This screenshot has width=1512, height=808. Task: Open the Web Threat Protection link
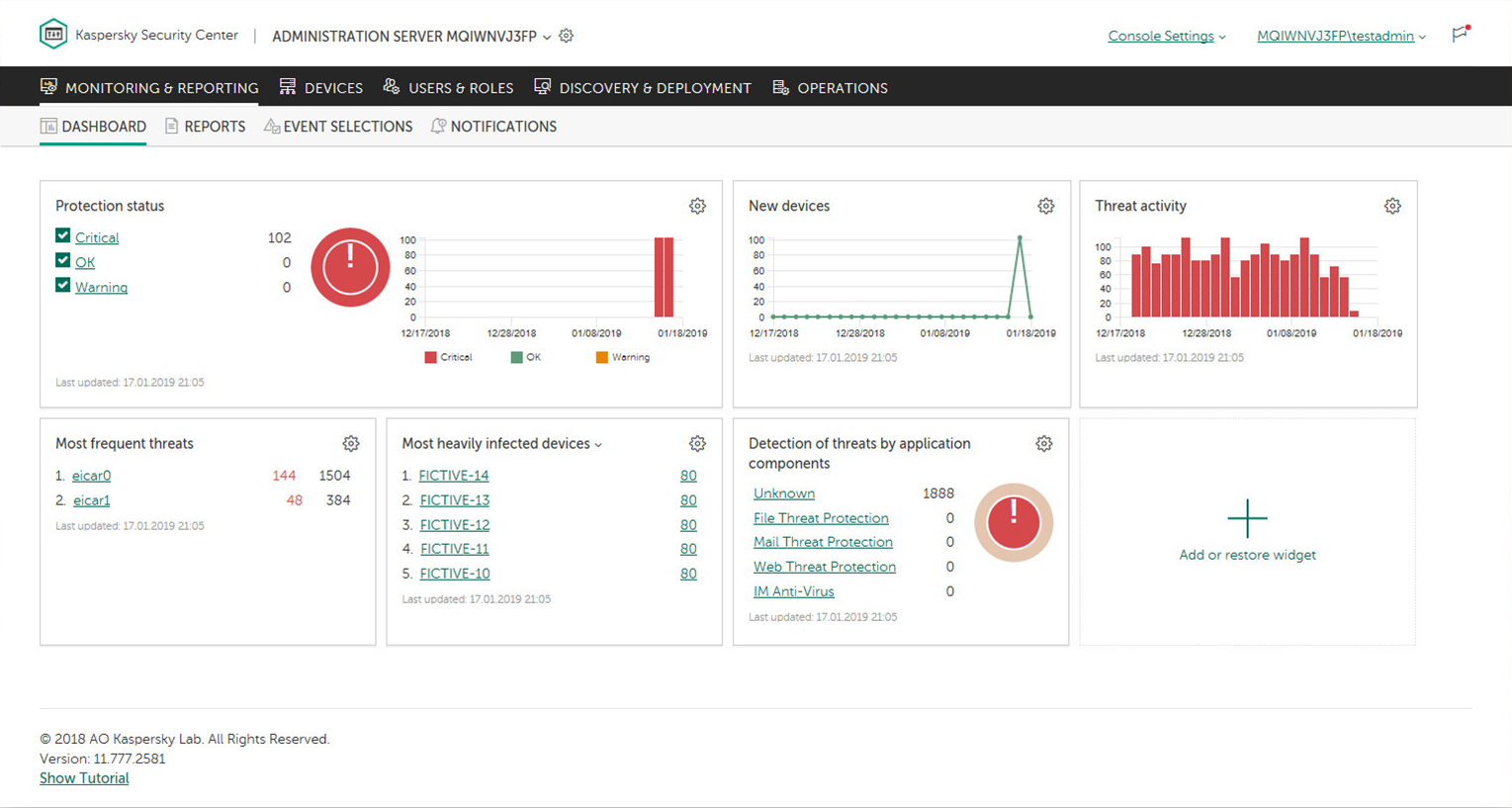tap(825, 567)
